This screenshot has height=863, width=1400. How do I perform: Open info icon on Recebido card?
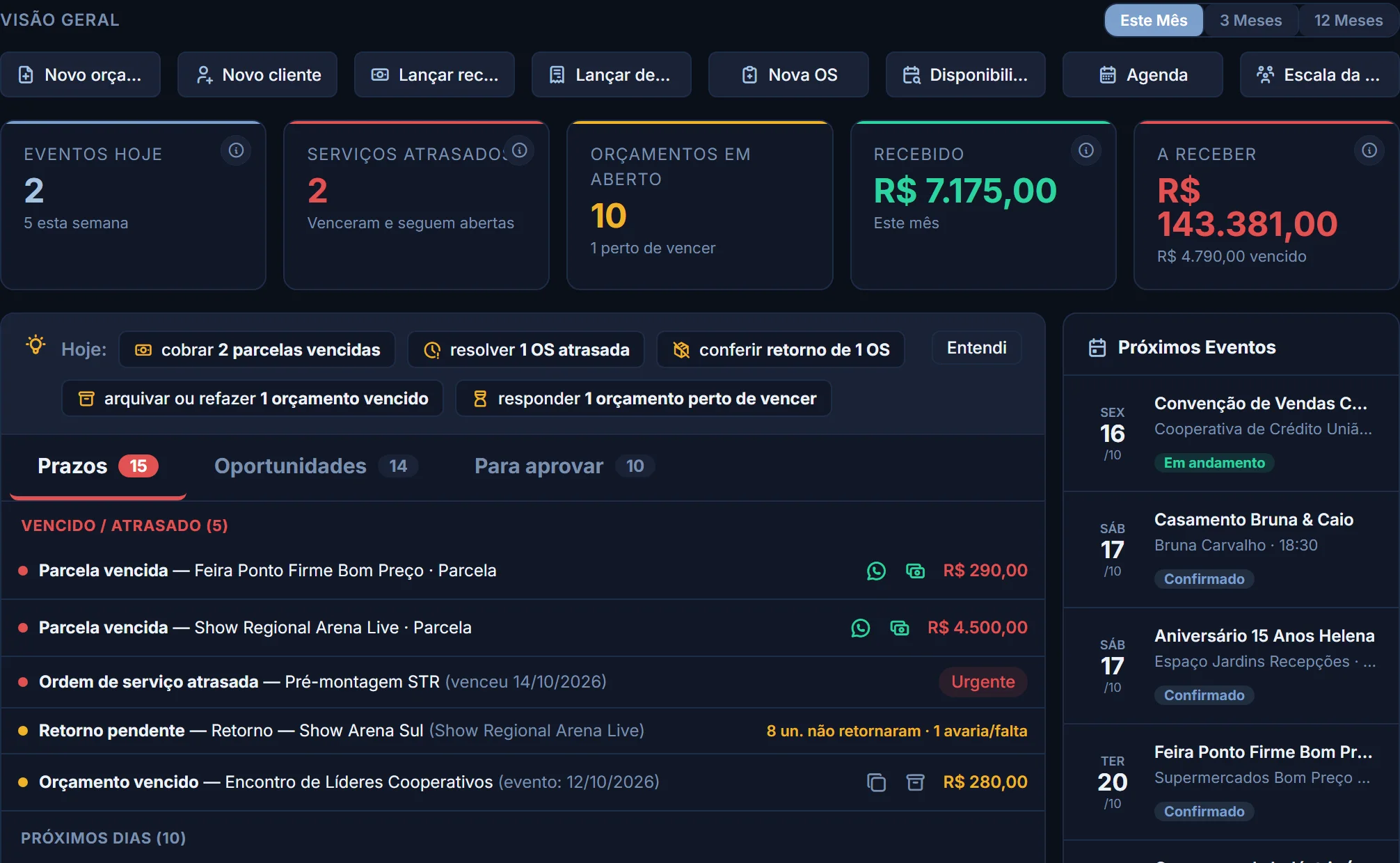click(x=1085, y=150)
